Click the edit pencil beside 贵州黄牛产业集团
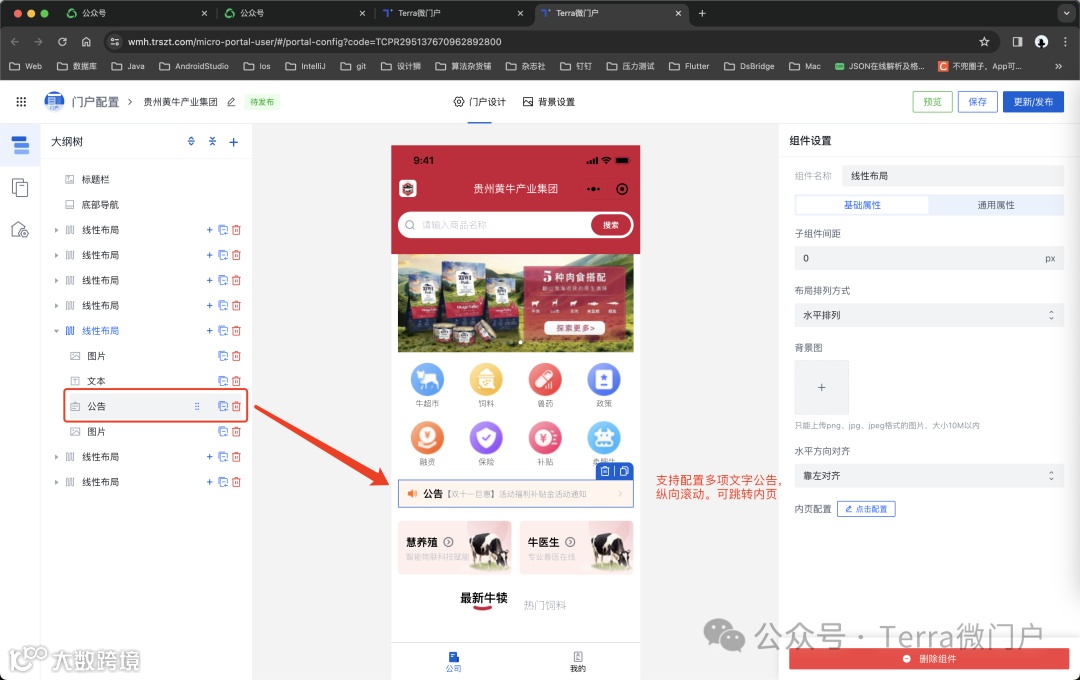The width and height of the screenshot is (1080, 680). 231,102
